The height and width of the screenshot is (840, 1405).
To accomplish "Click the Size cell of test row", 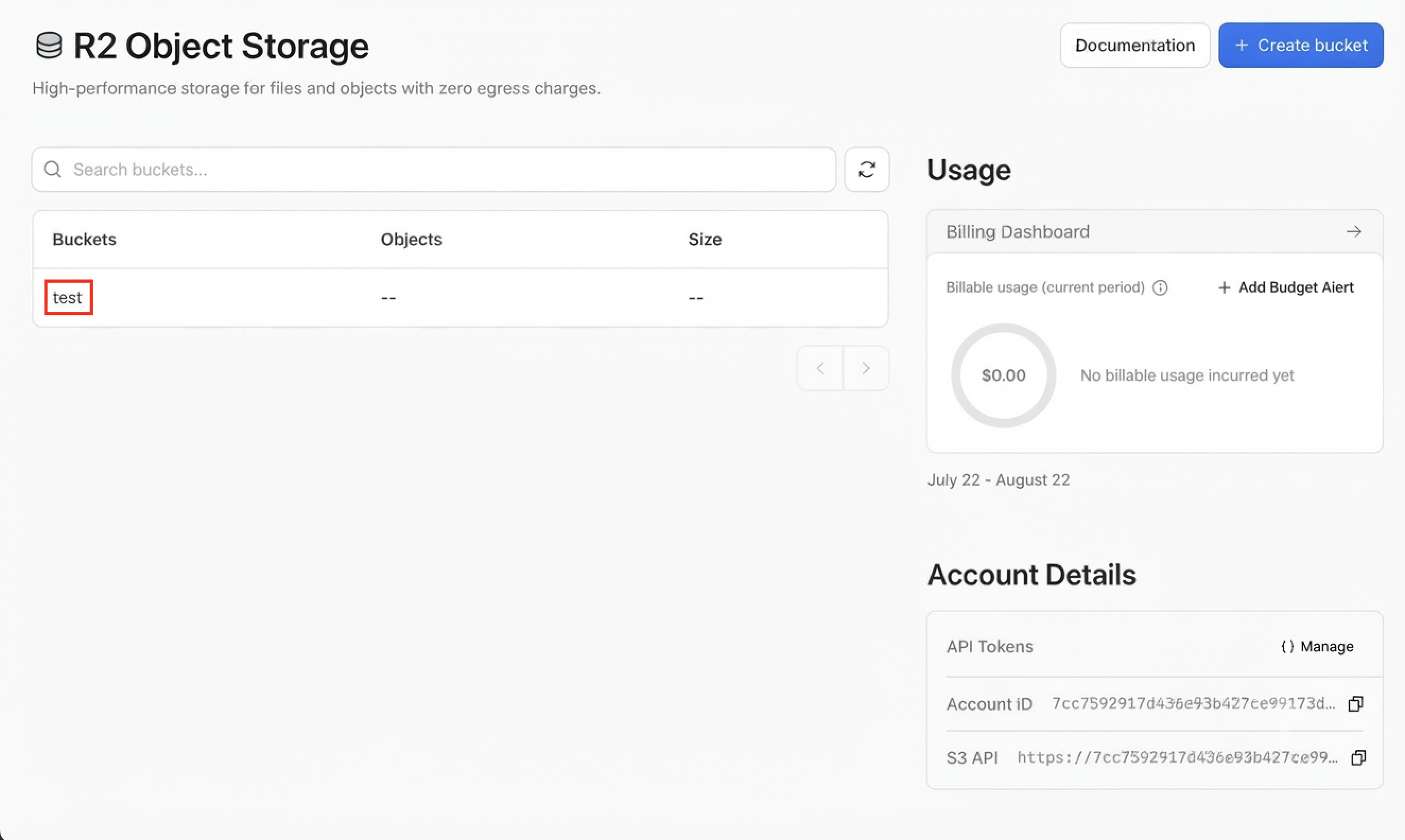I will pos(696,299).
